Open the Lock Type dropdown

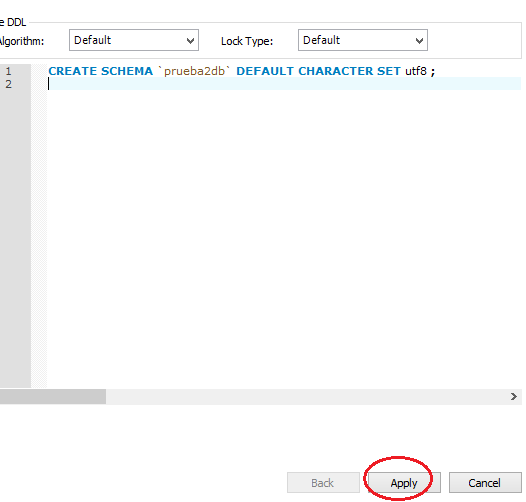pyautogui.click(x=363, y=40)
